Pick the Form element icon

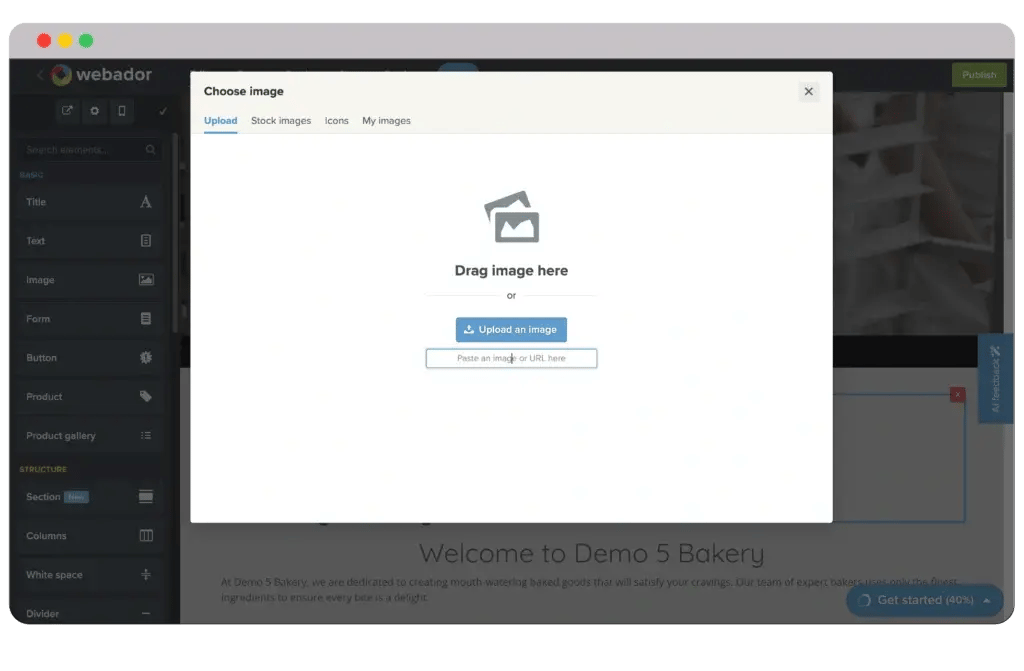point(146,319)
